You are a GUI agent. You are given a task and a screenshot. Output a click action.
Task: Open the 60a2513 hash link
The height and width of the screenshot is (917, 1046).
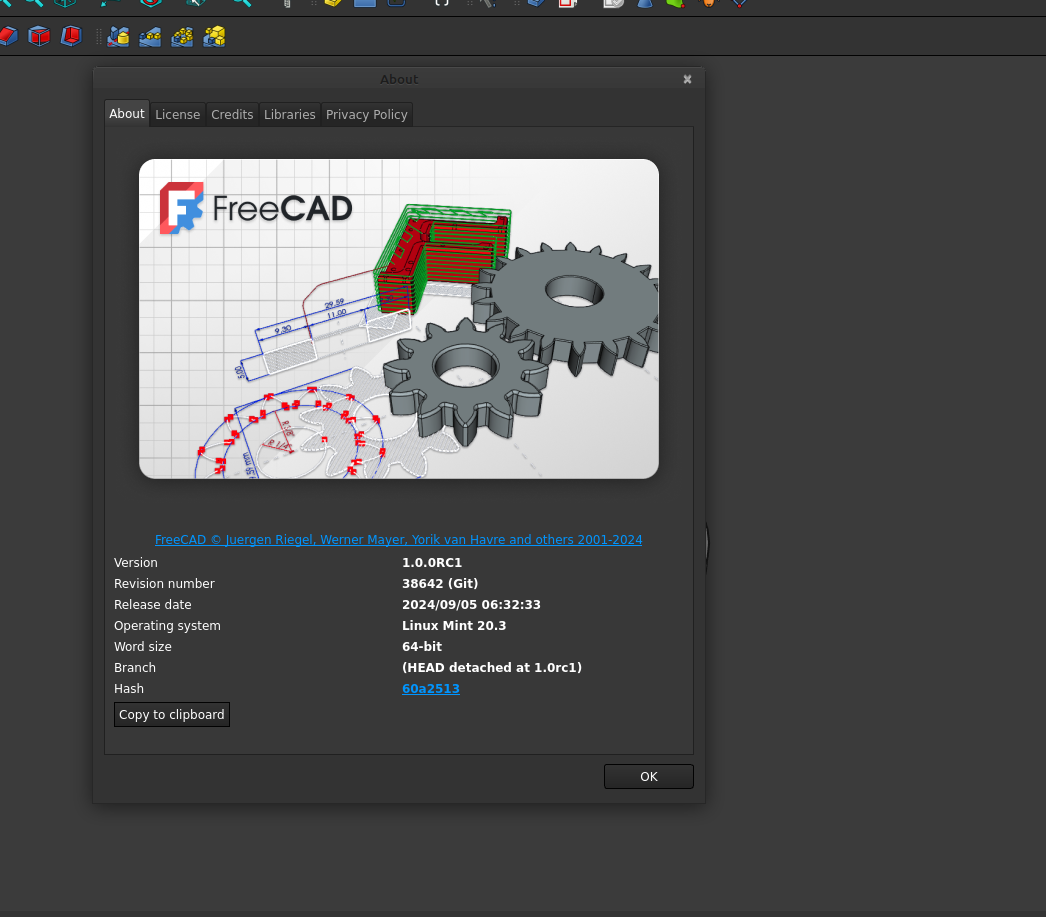tap(431, 688)
